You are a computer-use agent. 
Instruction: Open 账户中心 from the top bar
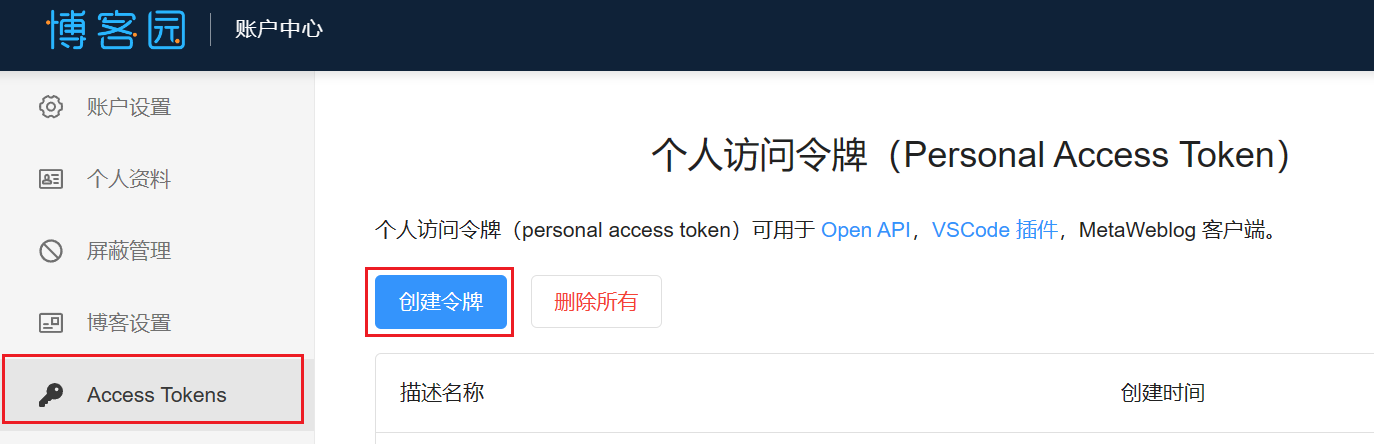(x=279, y=29)
